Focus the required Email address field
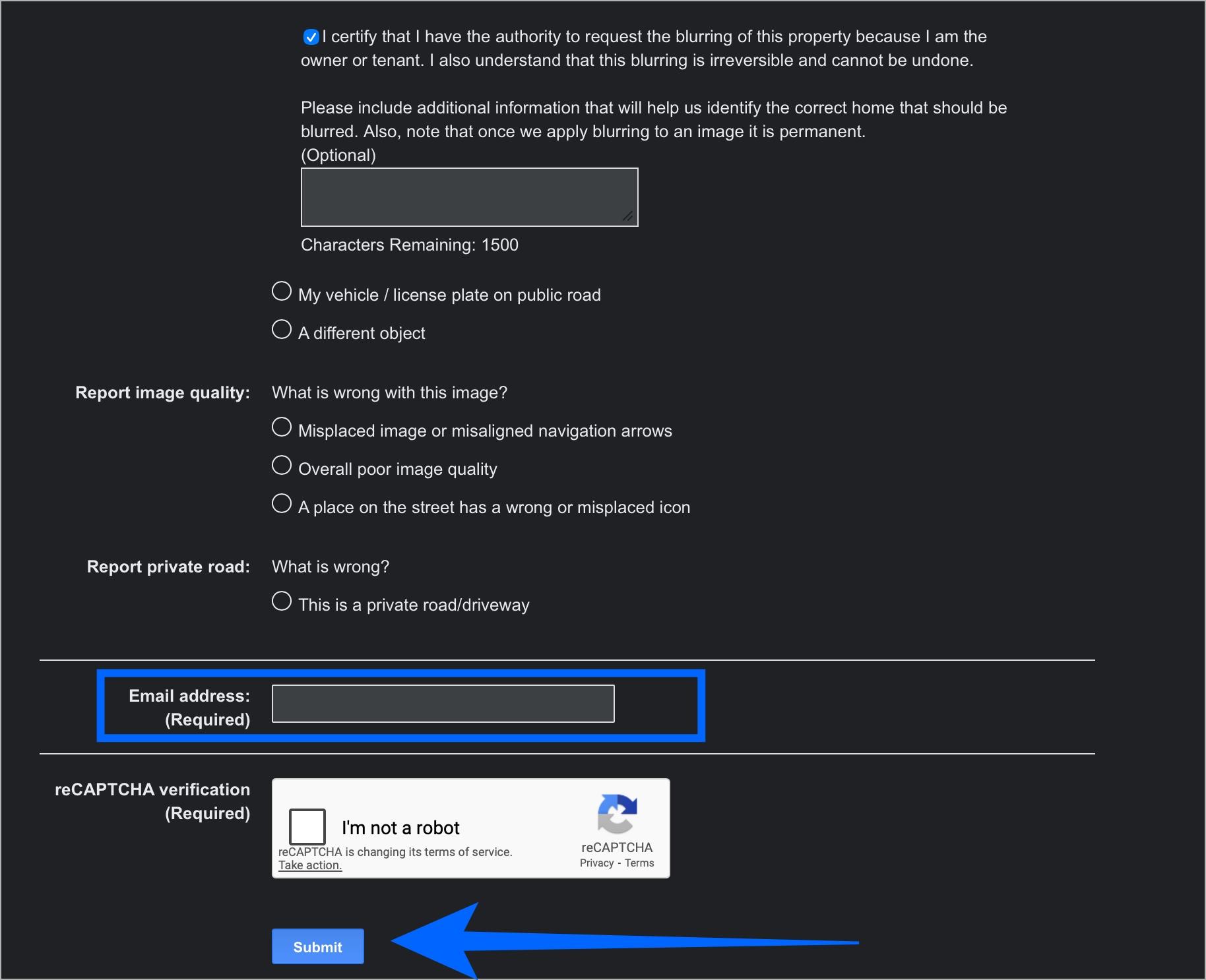This screenshot has height=980, width=1206. coord(443,704)
